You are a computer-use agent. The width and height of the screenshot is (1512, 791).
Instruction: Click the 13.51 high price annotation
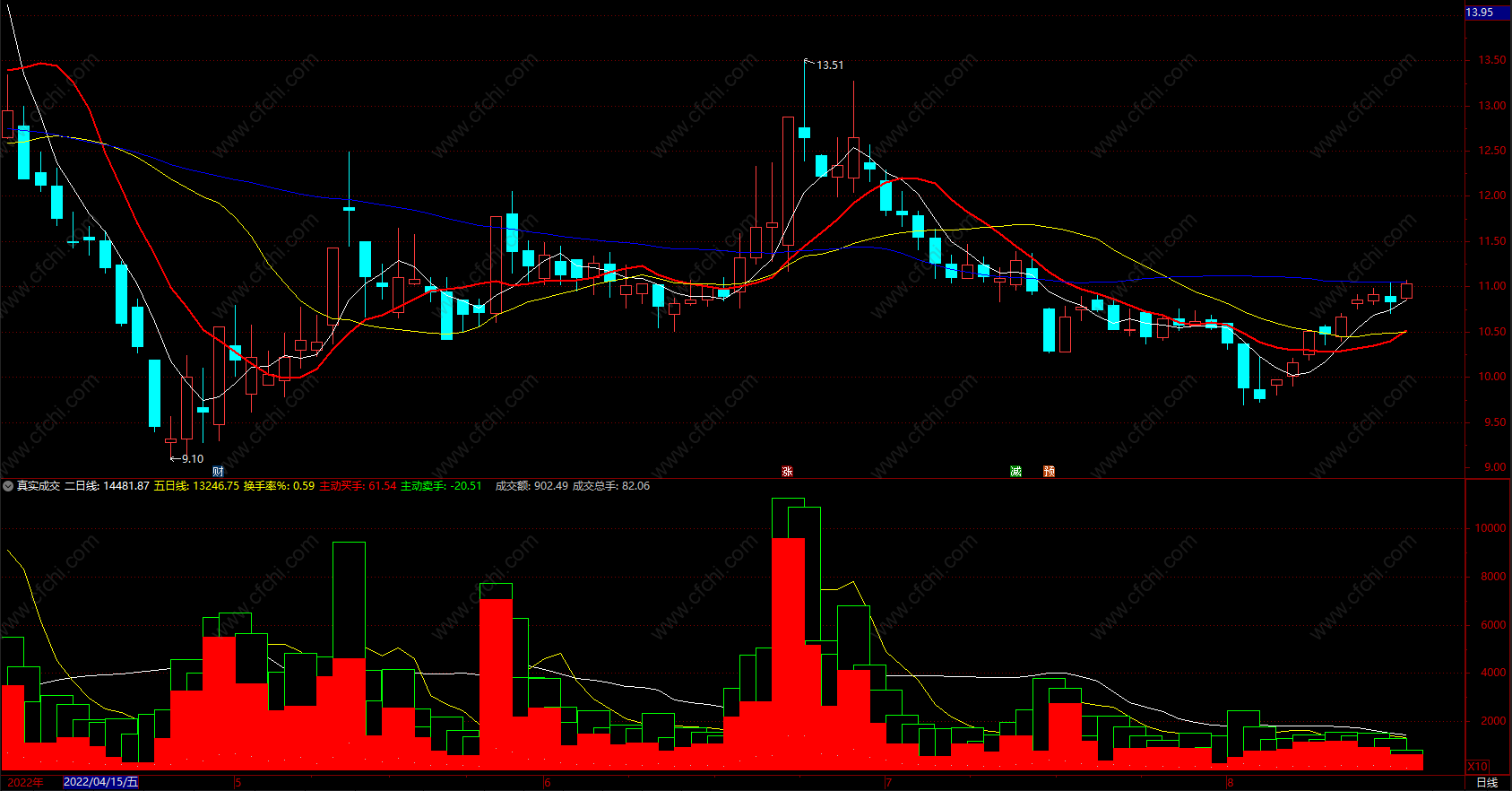pyautogui.click(x=830, y=65)
